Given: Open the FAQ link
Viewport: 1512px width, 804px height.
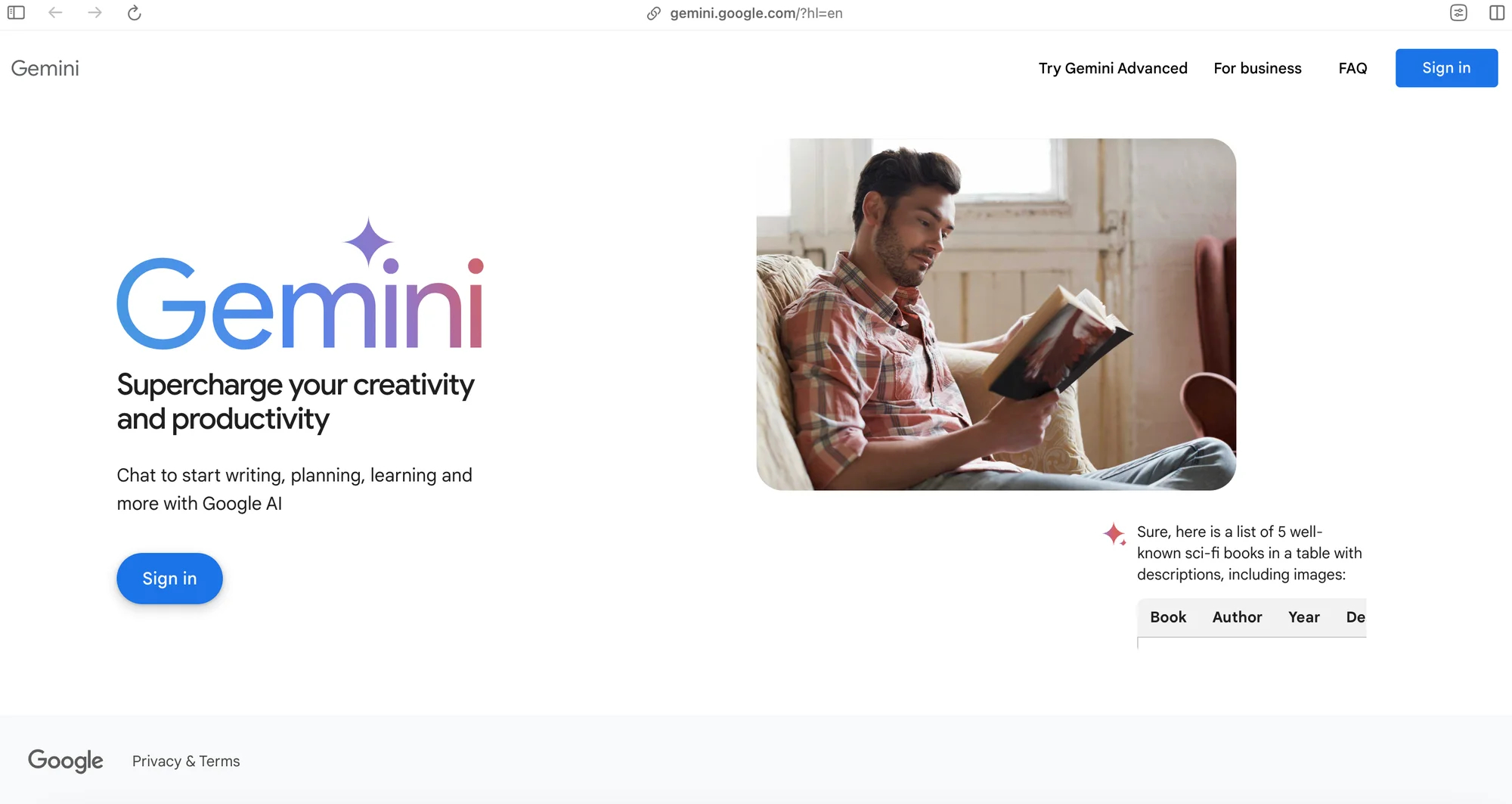Looking at the screenshot, I should pyautogui.click(x=1352, y=68).
